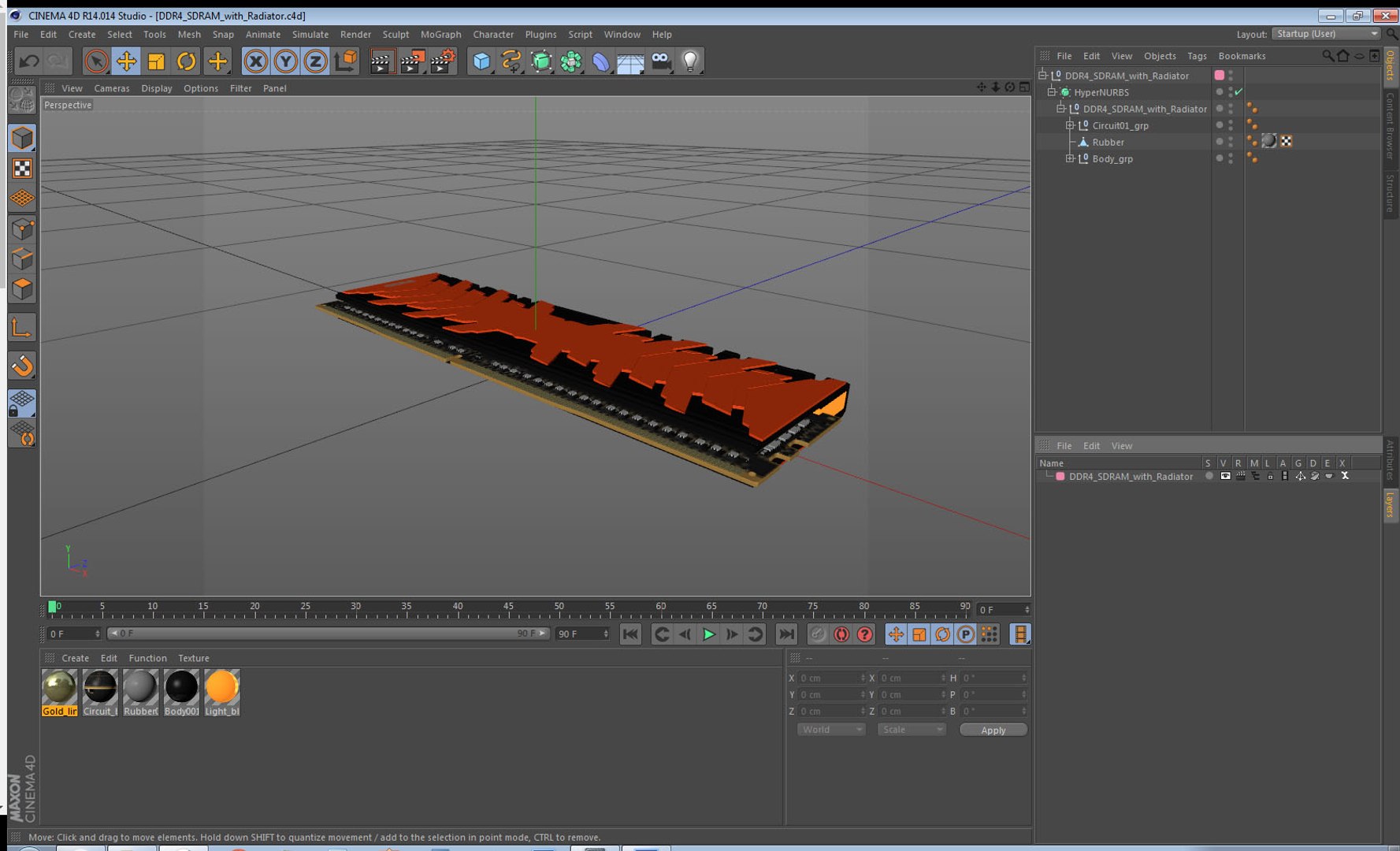Switch to Texture mode icon
1400x851 pixels.
22,168
